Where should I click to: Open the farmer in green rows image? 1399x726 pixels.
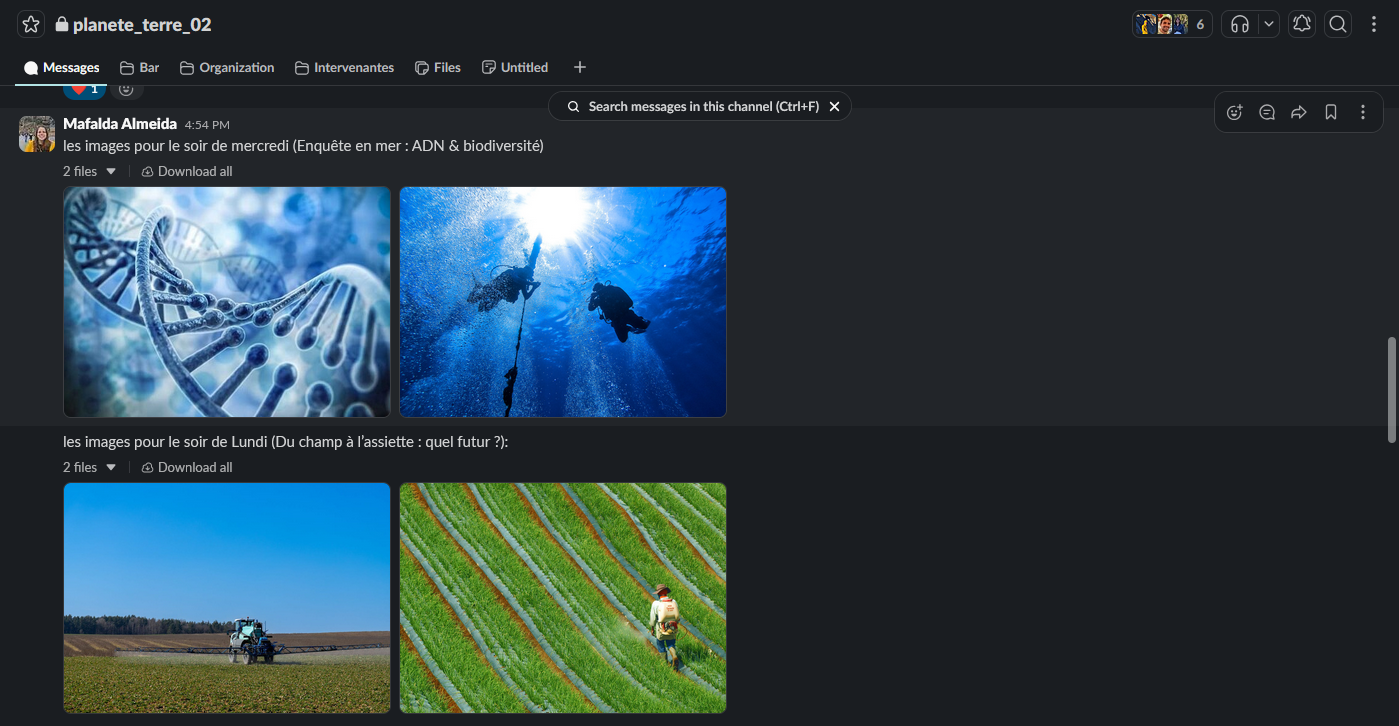click(563, 598)
